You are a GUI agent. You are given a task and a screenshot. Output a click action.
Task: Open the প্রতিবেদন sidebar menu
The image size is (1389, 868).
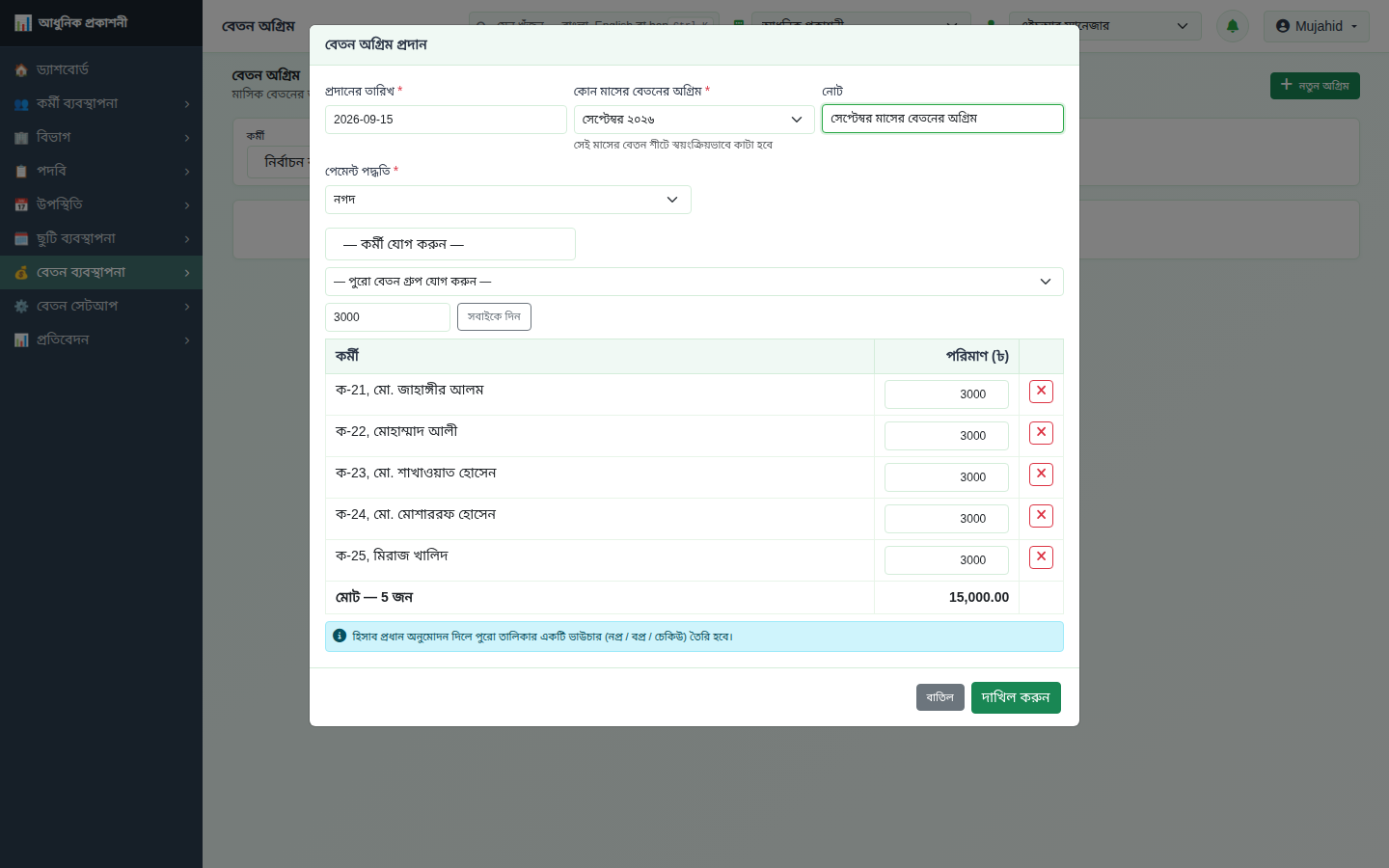click(101, 339)
